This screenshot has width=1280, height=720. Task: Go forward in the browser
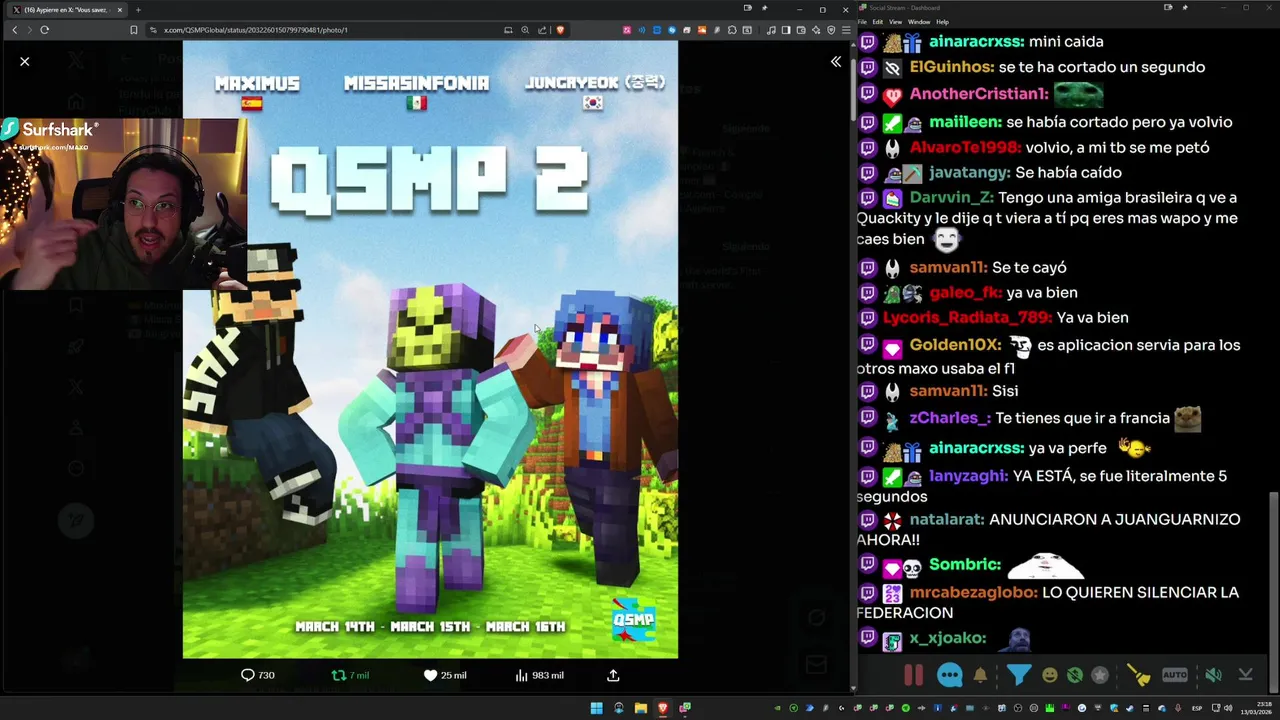click(28, 30)
